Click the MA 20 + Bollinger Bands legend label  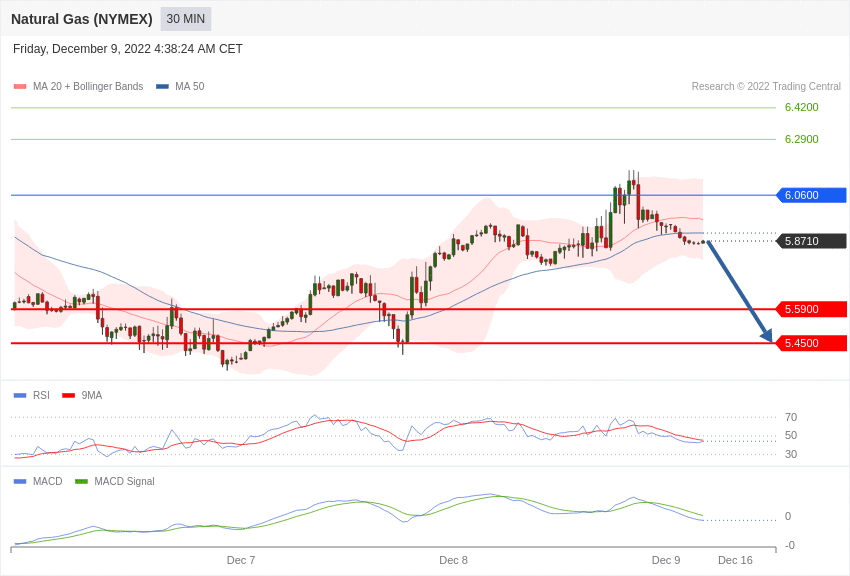(88, 86)
